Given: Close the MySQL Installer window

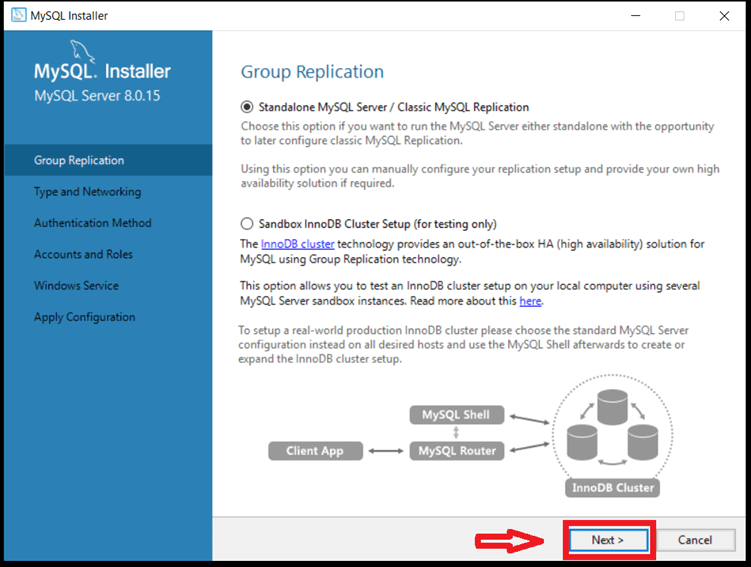Looking at the screenshot, I should click(x=724, y=16).
